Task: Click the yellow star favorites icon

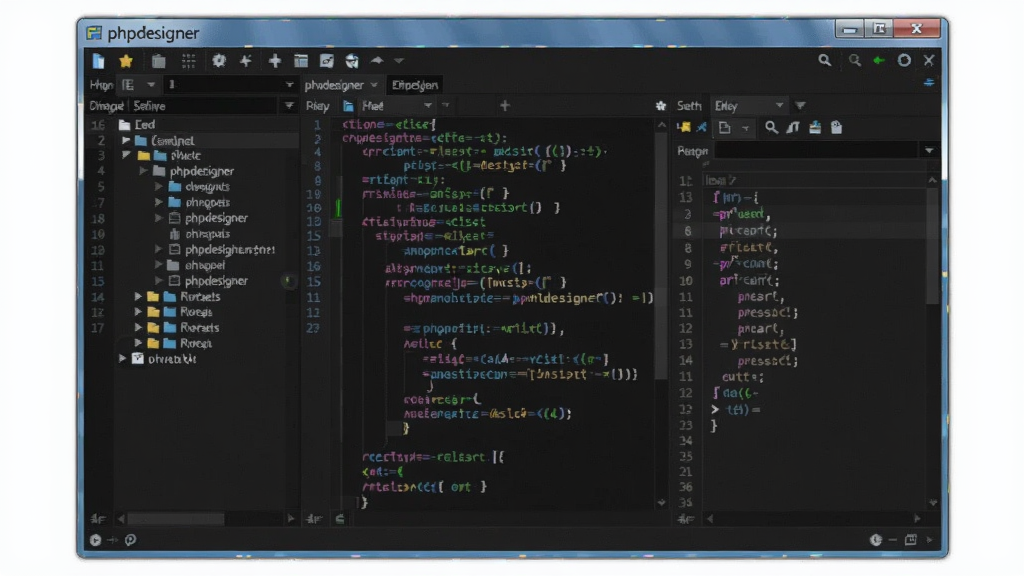Action: click(126, 61)
